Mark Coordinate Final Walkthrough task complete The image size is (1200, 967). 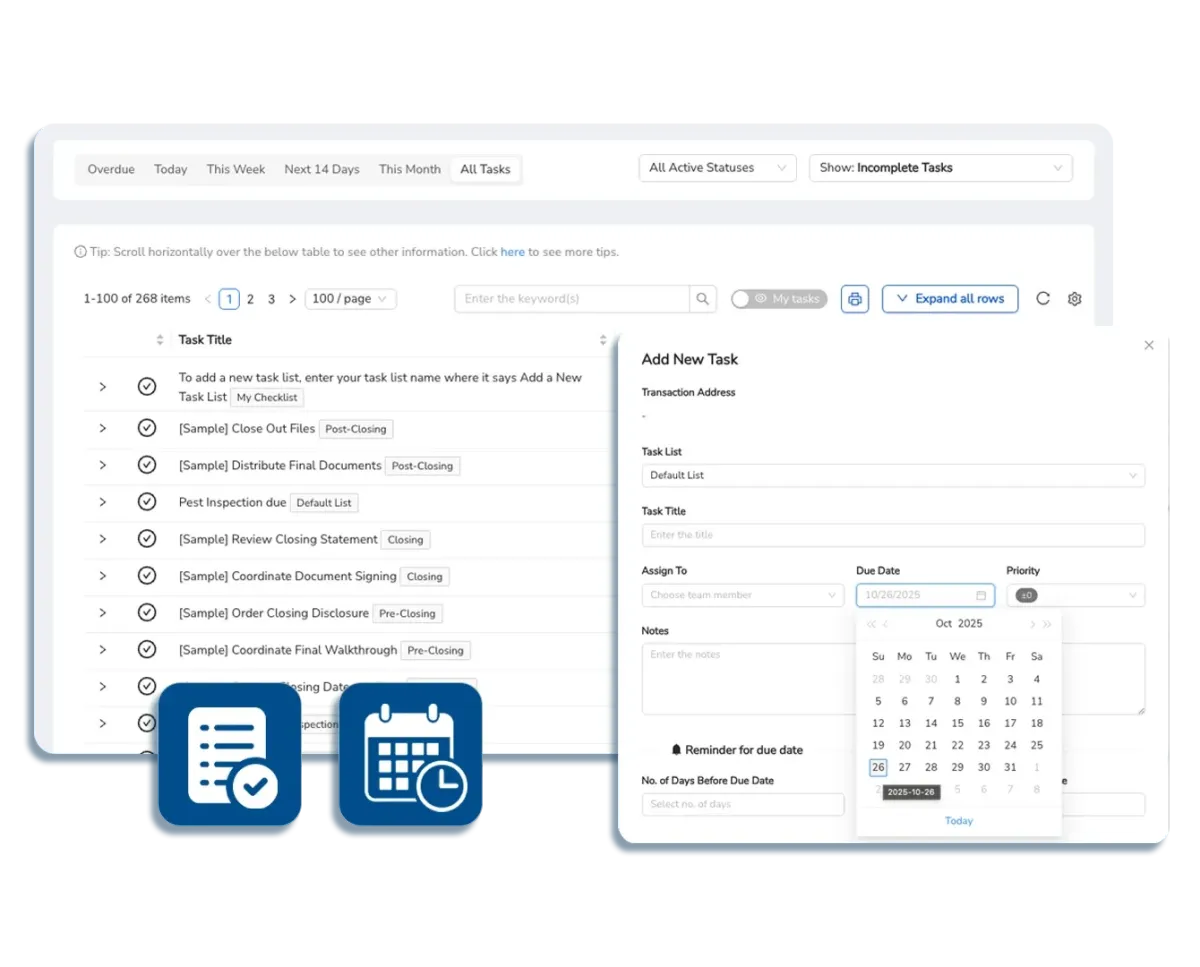147,650
